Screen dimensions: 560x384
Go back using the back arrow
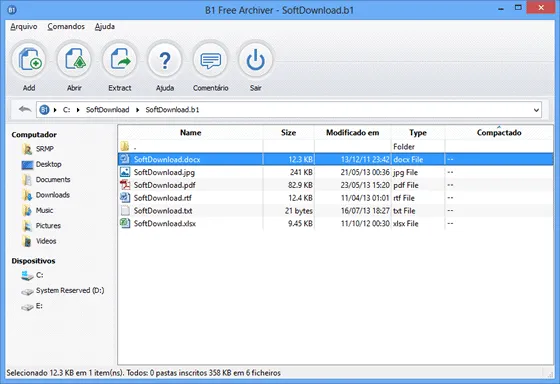point(25,109)
